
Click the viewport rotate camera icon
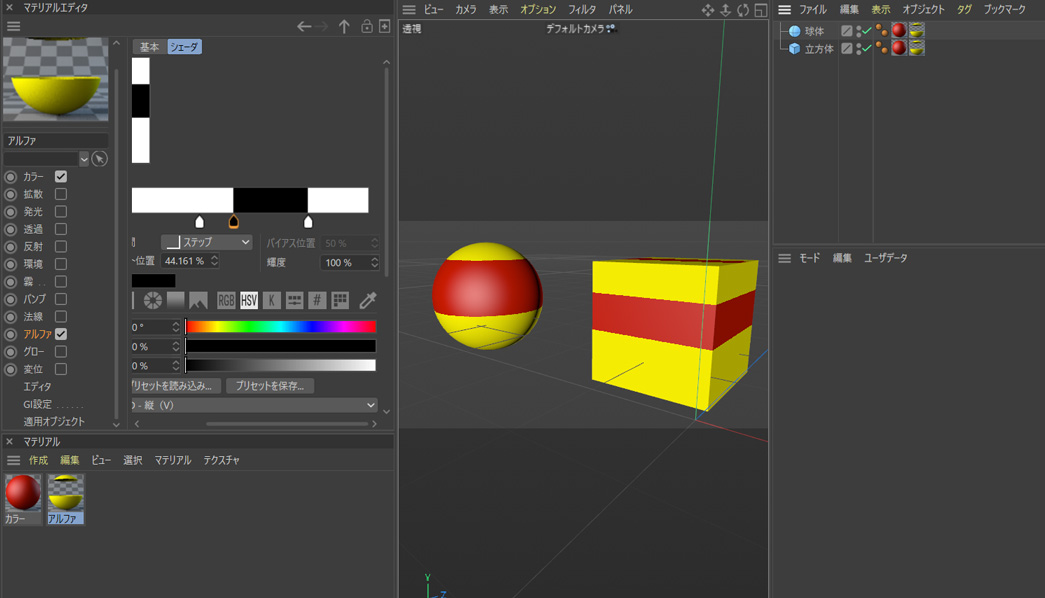click(x=743, y=10)
